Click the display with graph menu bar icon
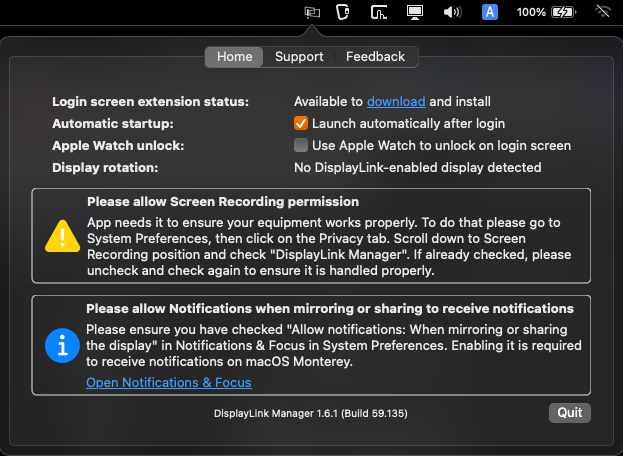The width and height of the screenshot is (623, 456). point(379,12)
